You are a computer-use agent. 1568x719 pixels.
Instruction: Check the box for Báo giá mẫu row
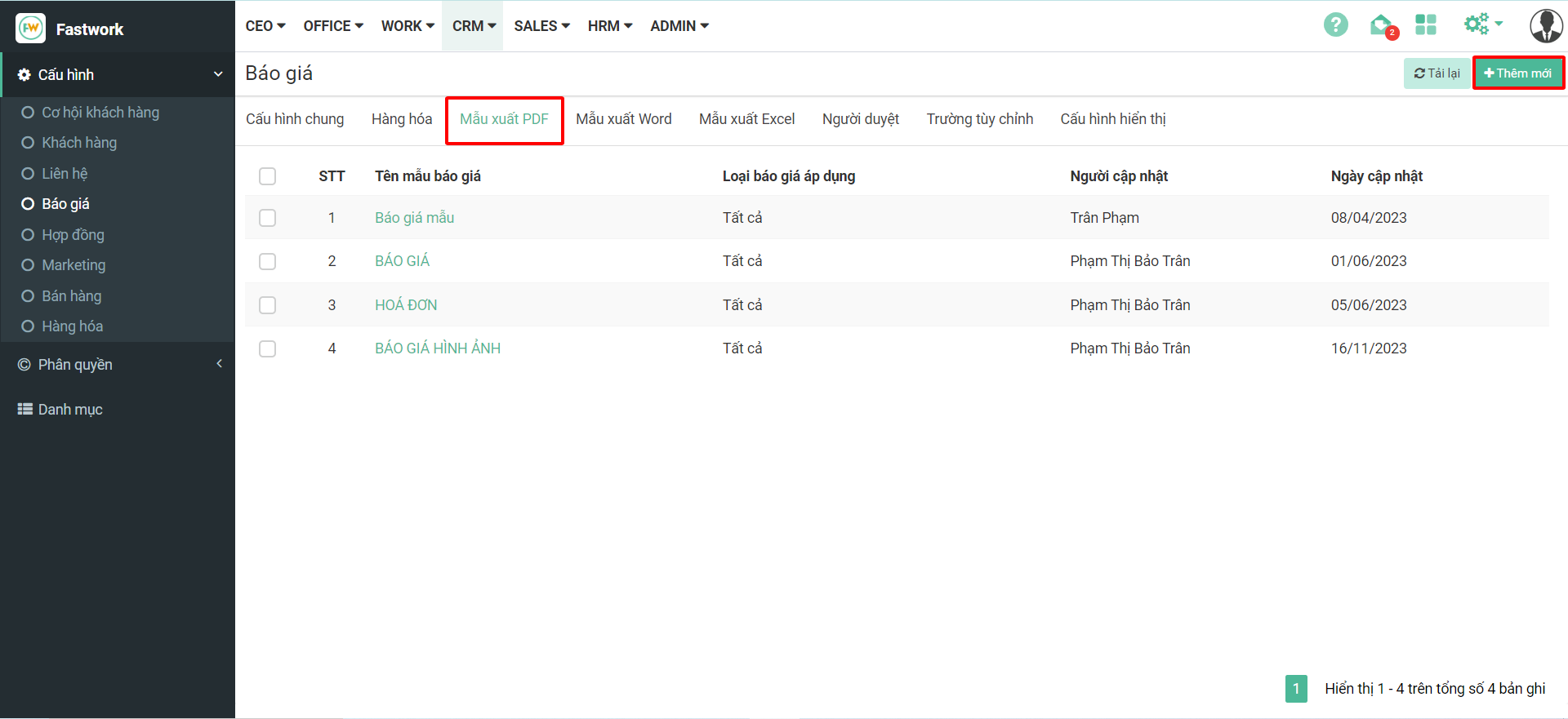[x=267, y=218]
